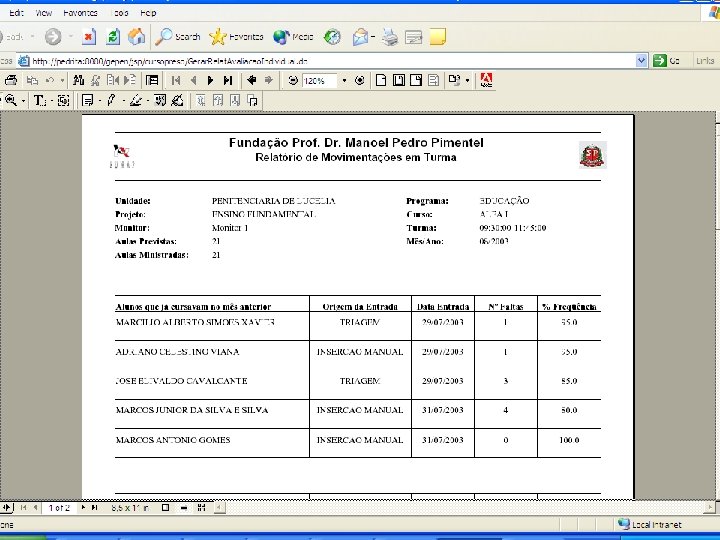Select Continuous layout in status bar

click(184, 508)
